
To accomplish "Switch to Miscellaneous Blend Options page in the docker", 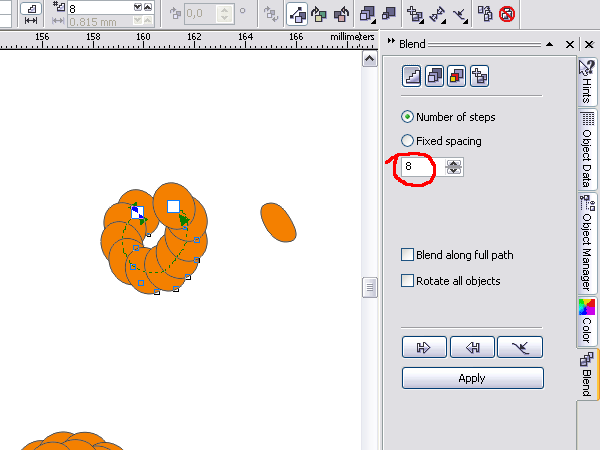I will [479, 76].
